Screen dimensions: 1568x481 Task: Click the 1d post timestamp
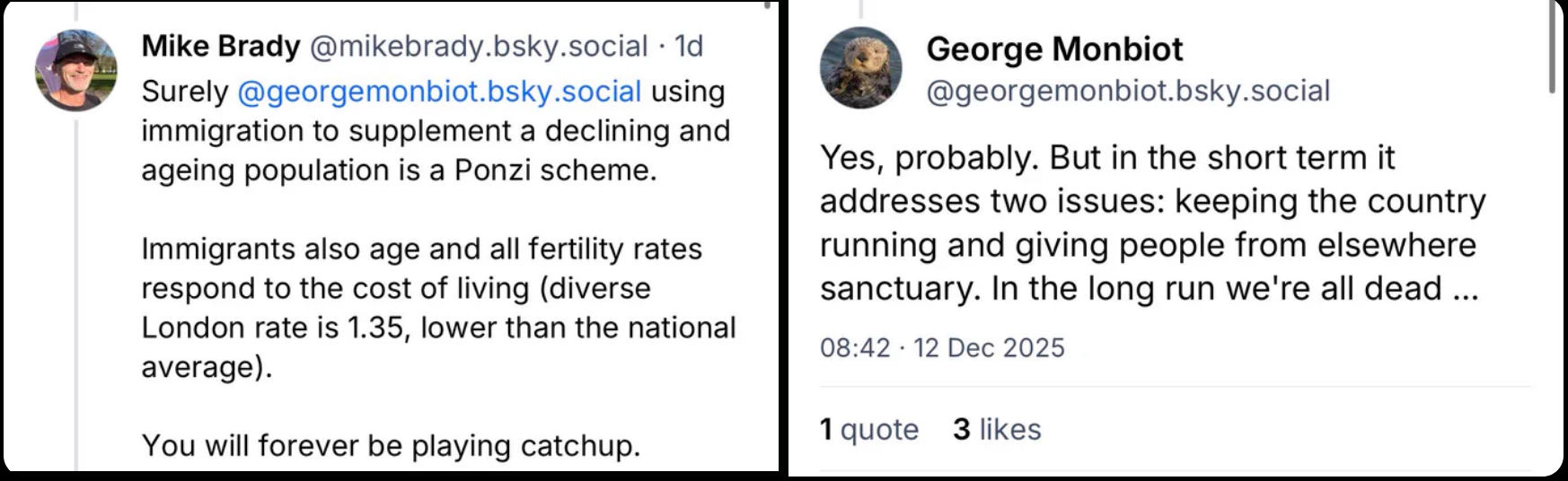click(689, 46)
